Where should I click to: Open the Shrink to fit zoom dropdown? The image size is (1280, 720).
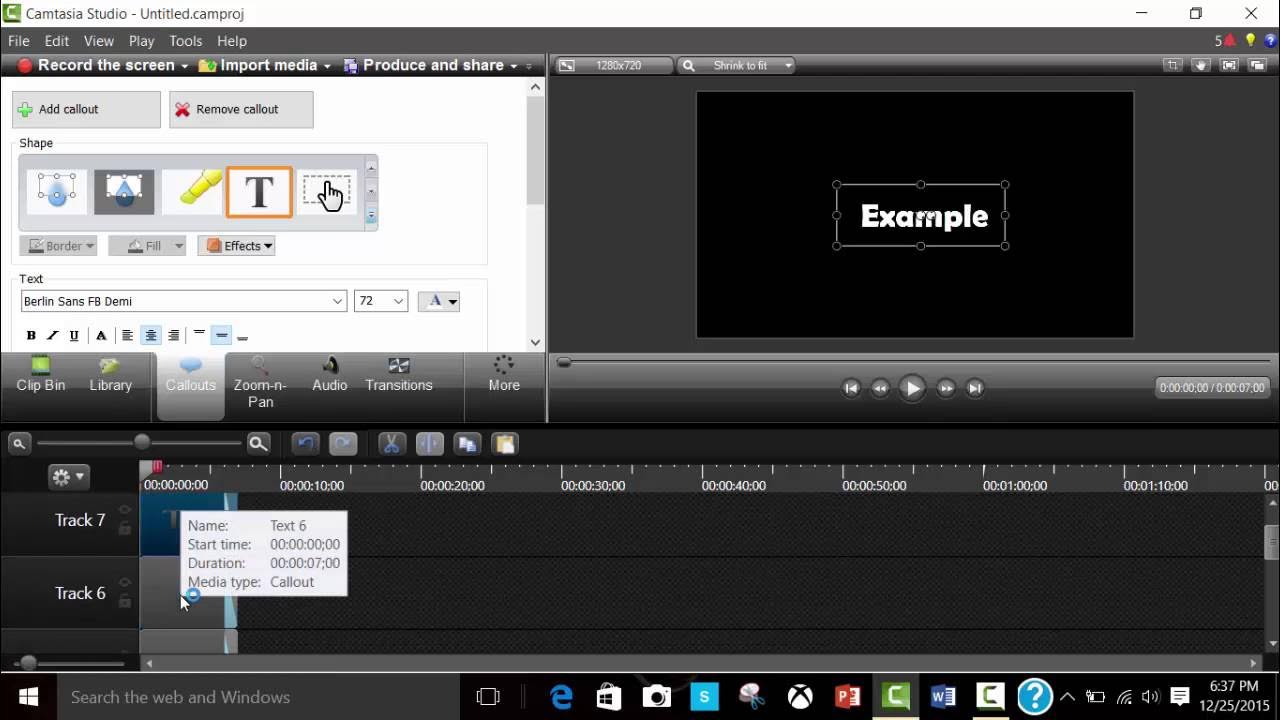tap(737, 65)
